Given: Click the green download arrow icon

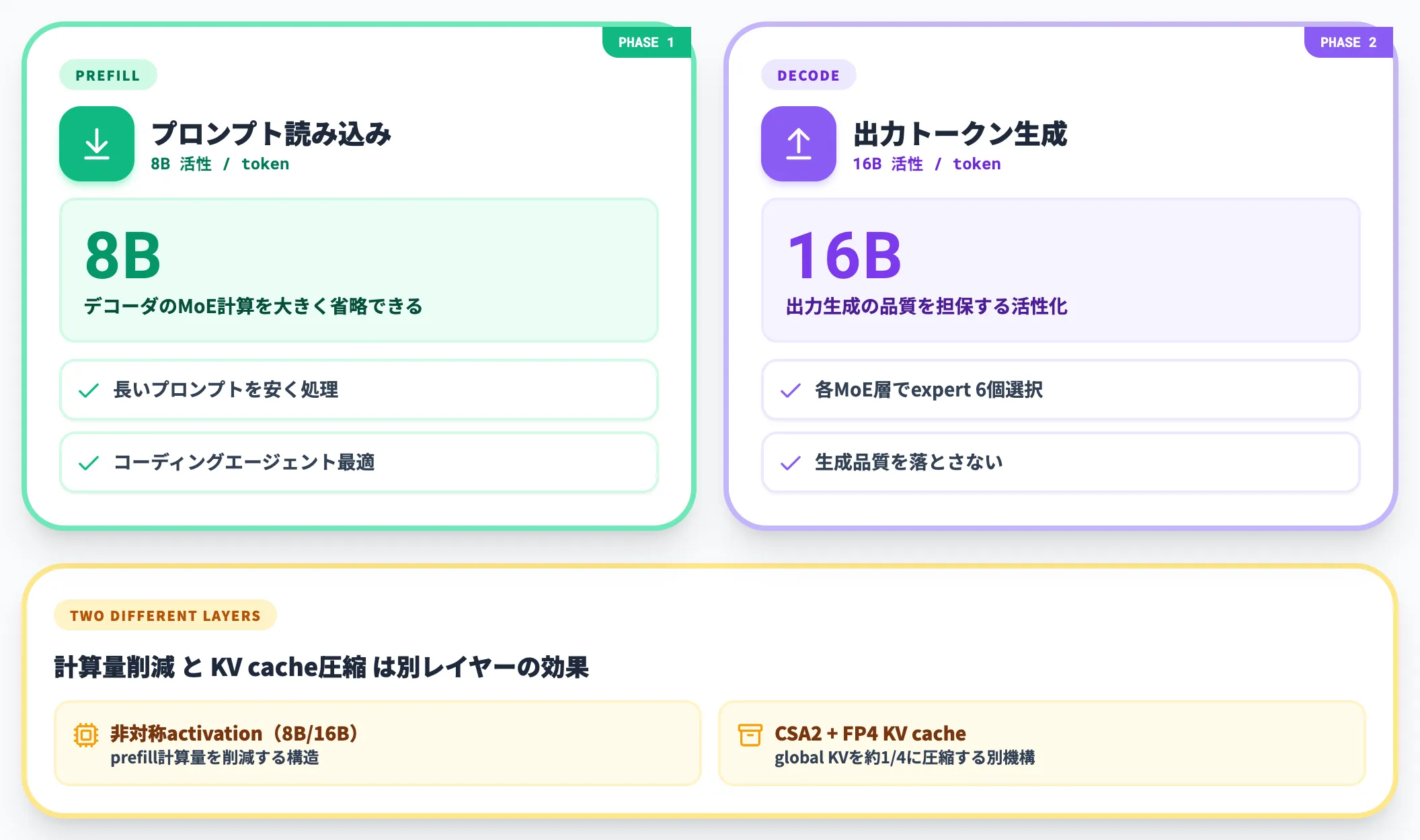Looking at the screenshot, I should point(97,144).
